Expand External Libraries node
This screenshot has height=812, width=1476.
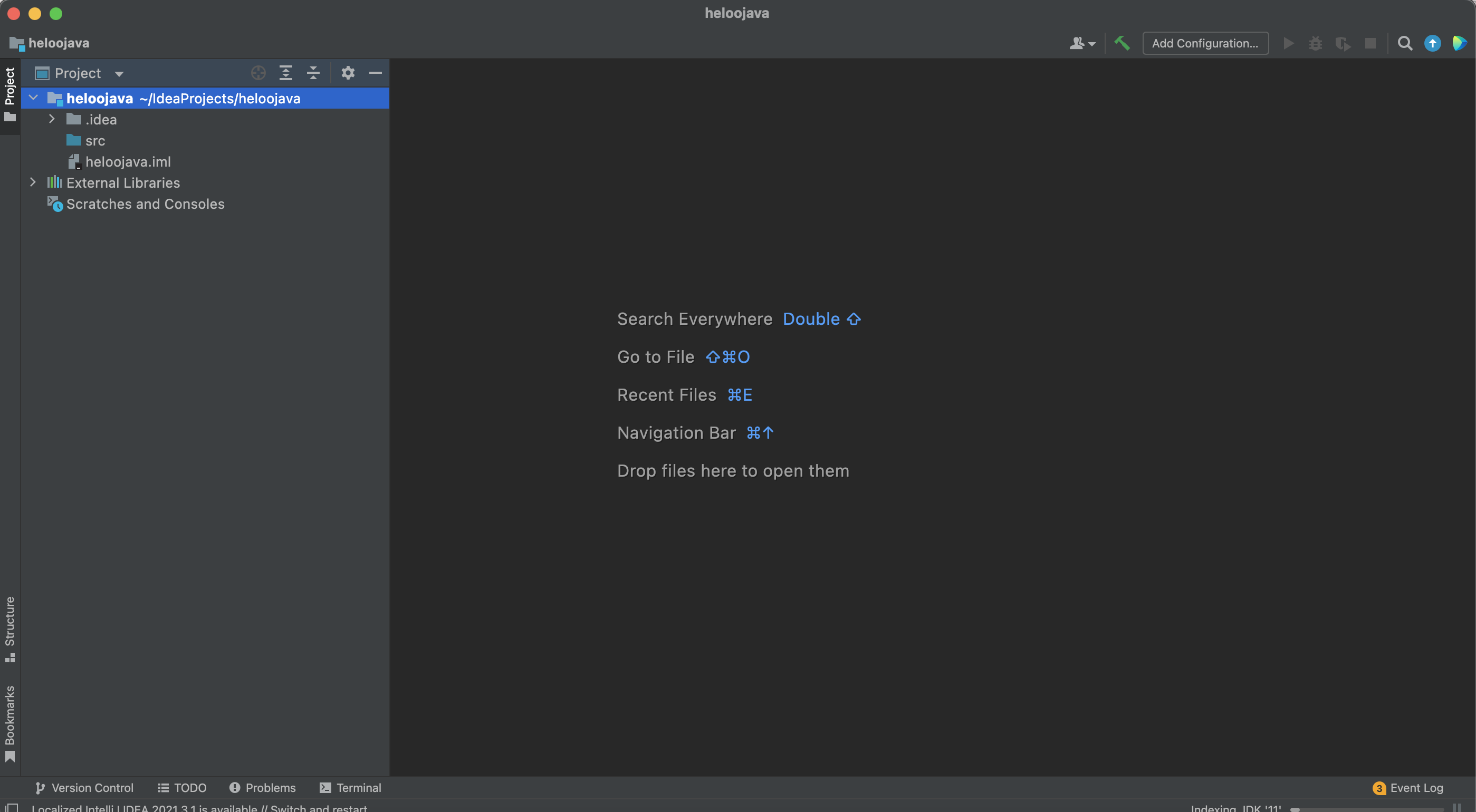click(x=33, y=182)
